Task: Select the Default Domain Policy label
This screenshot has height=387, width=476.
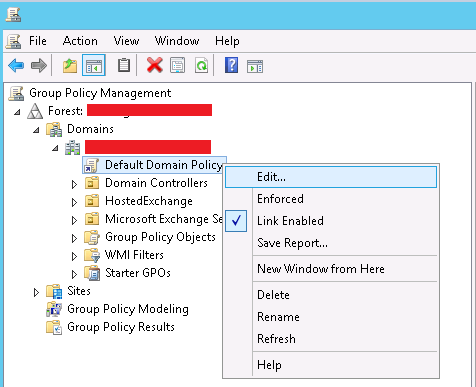Action: pyautogui.click(x=164, y=165)
